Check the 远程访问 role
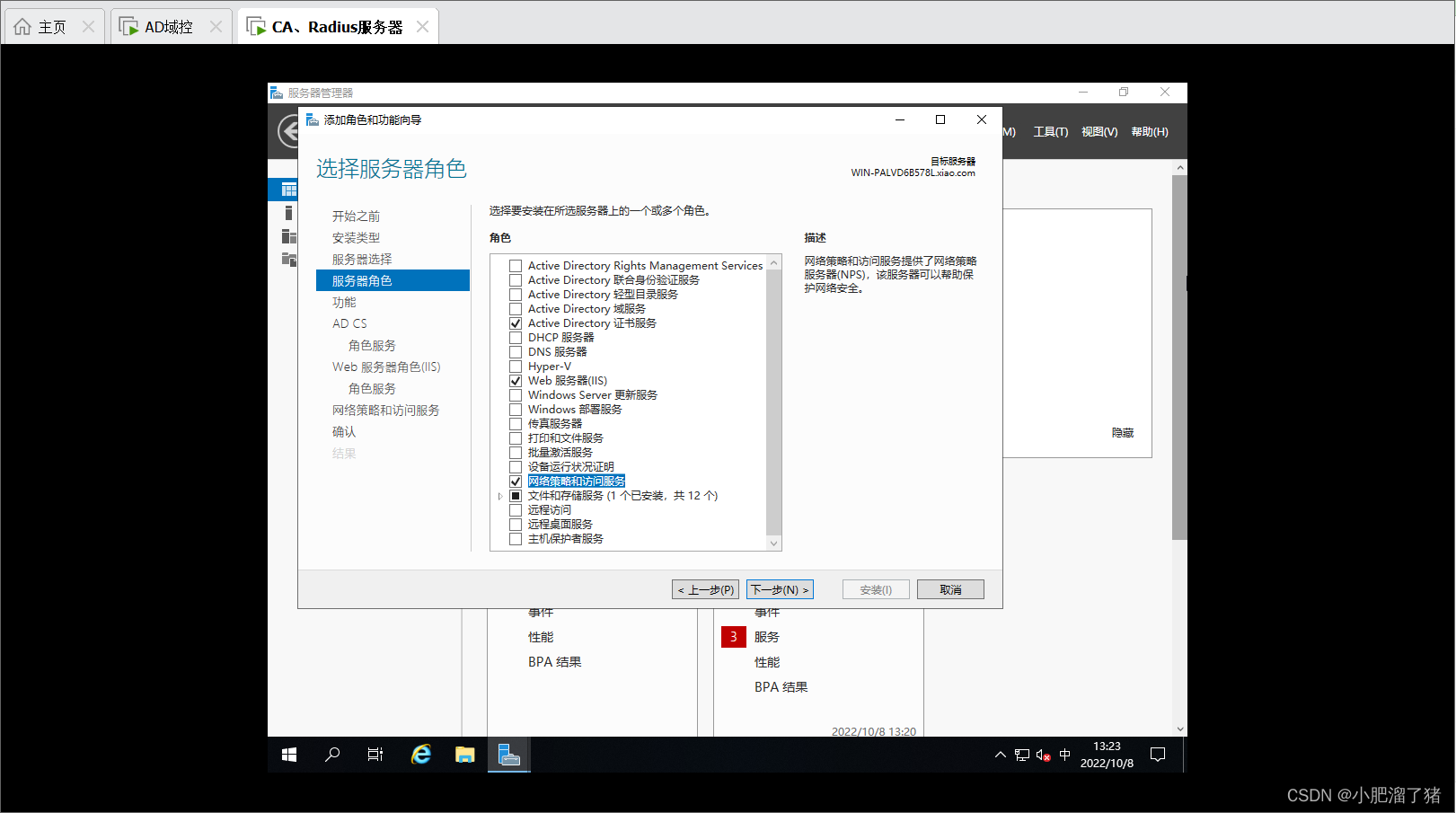The image size is (1456, 813). pos(516,510)
